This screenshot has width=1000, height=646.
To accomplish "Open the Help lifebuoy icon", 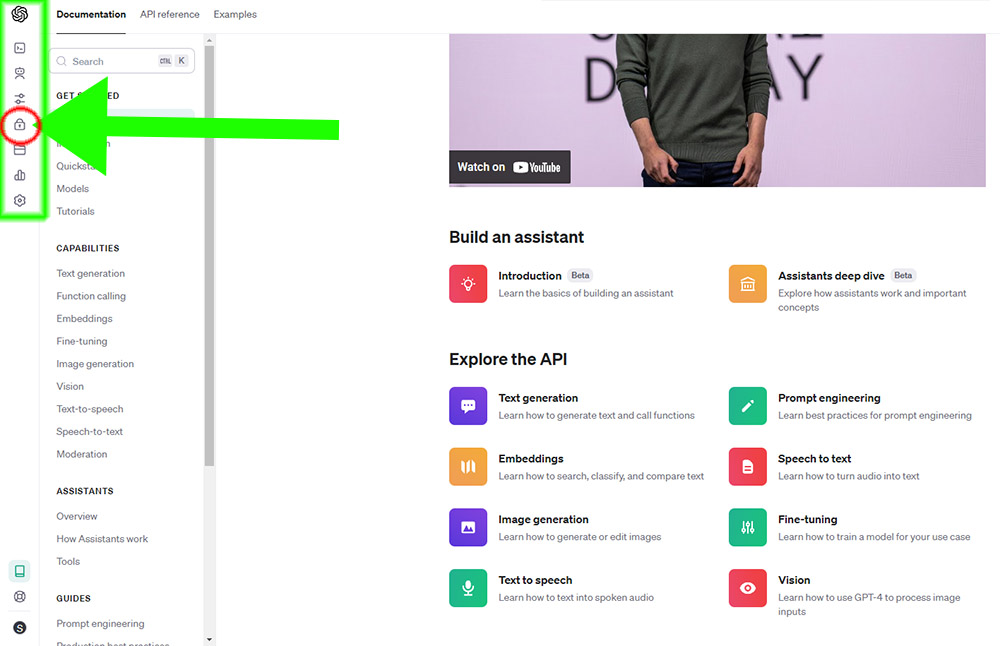I will click(20, 597).
